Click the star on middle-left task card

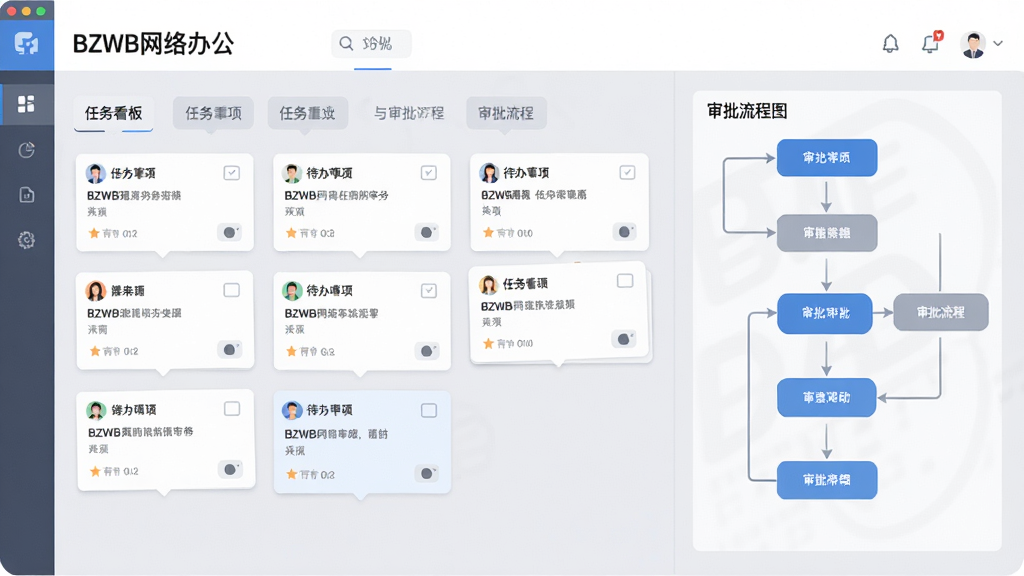95,351
